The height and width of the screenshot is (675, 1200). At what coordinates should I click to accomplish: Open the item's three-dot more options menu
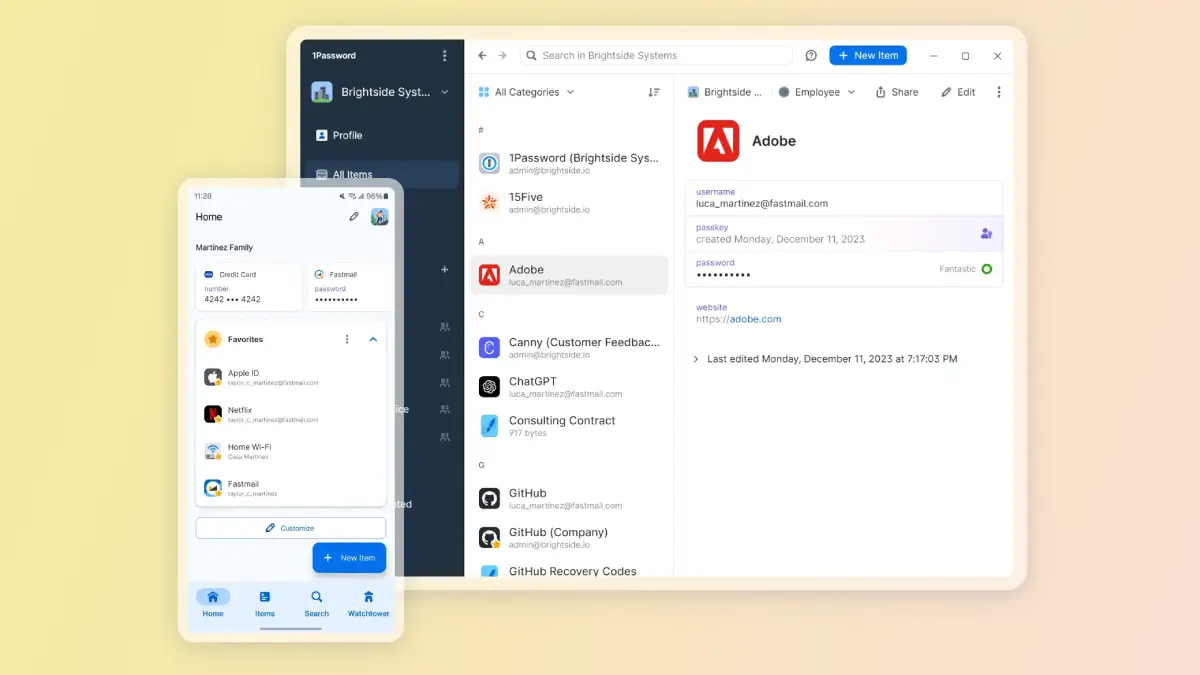pos(998,92)
